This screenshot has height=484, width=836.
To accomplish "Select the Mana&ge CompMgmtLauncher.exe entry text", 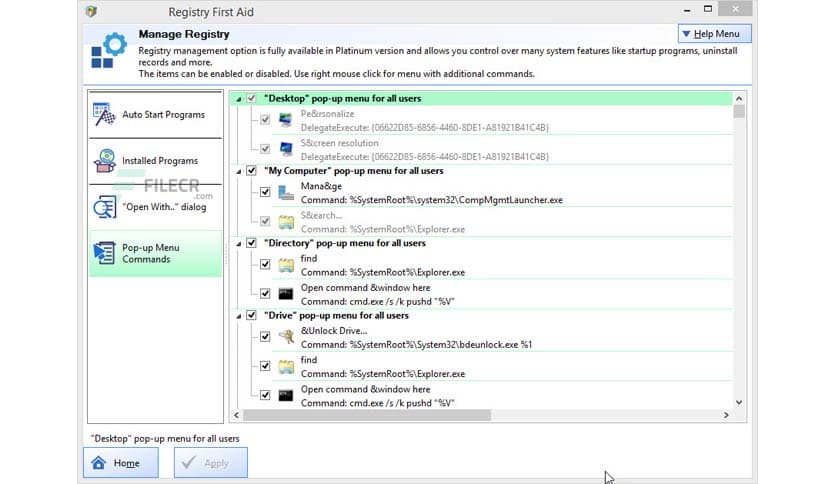I will point(431,193).
